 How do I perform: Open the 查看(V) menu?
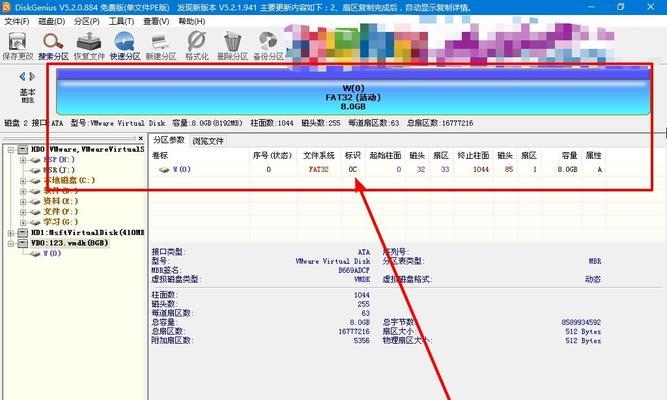click(x=156, y=21)
